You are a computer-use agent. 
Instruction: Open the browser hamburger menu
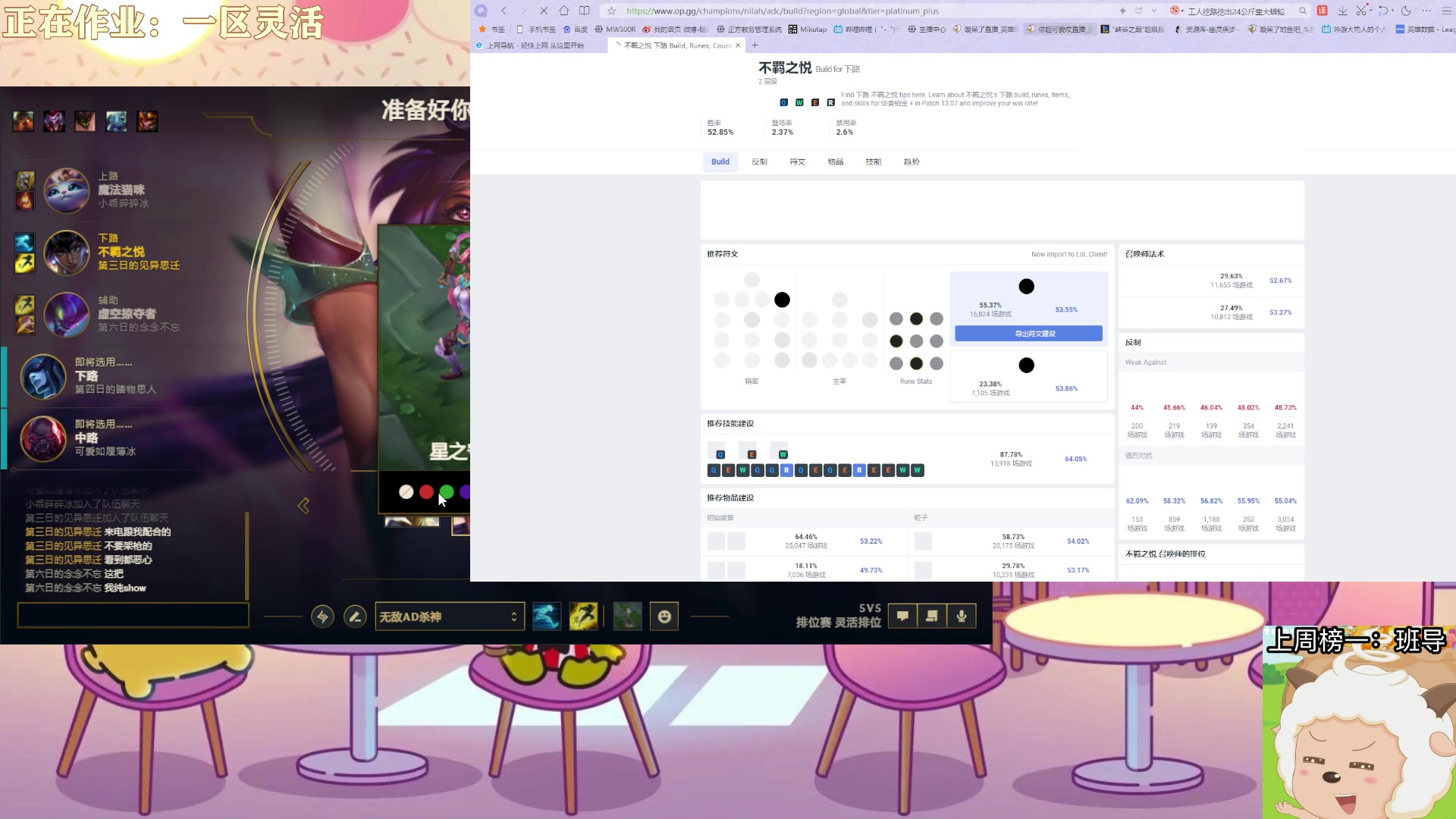tap(1446, 11)
